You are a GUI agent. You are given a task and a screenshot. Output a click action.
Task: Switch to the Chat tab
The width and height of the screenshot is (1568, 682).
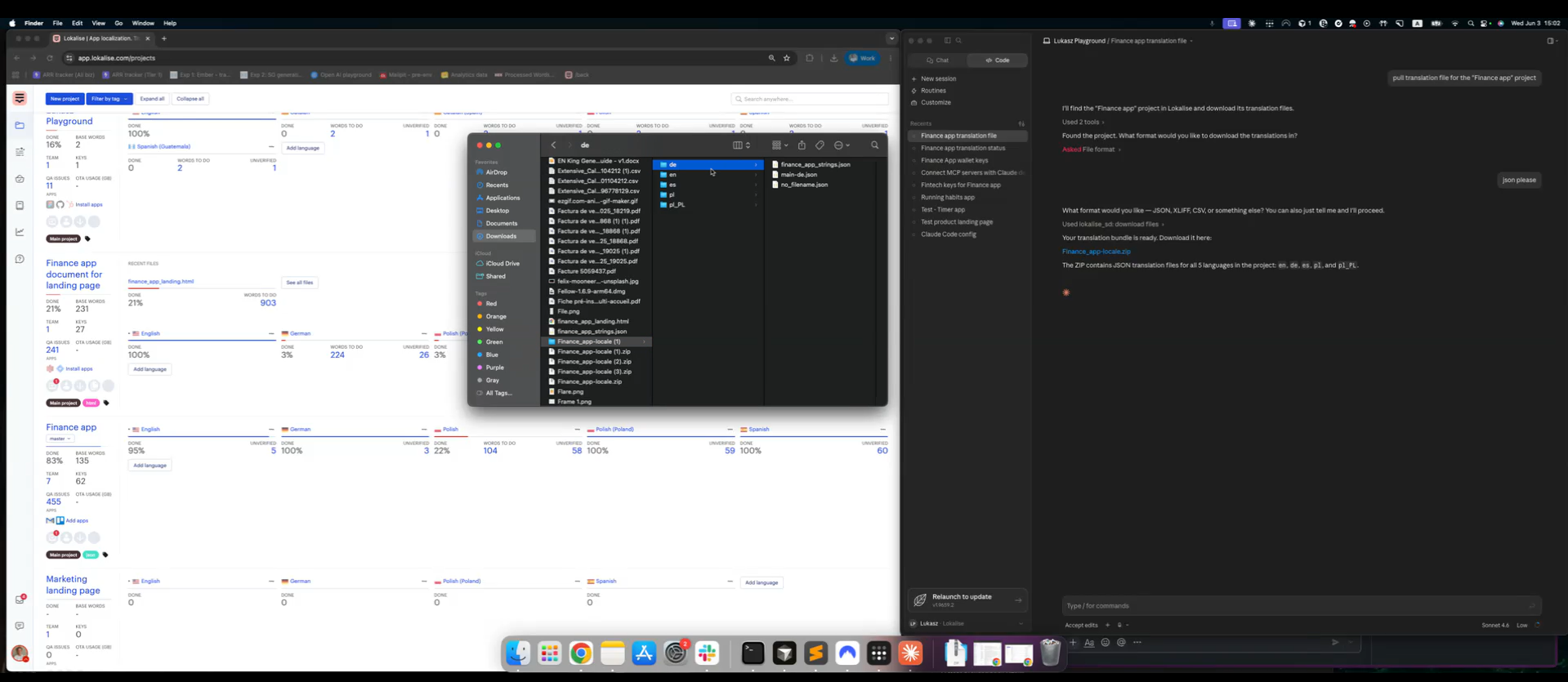tap(938, 60)
